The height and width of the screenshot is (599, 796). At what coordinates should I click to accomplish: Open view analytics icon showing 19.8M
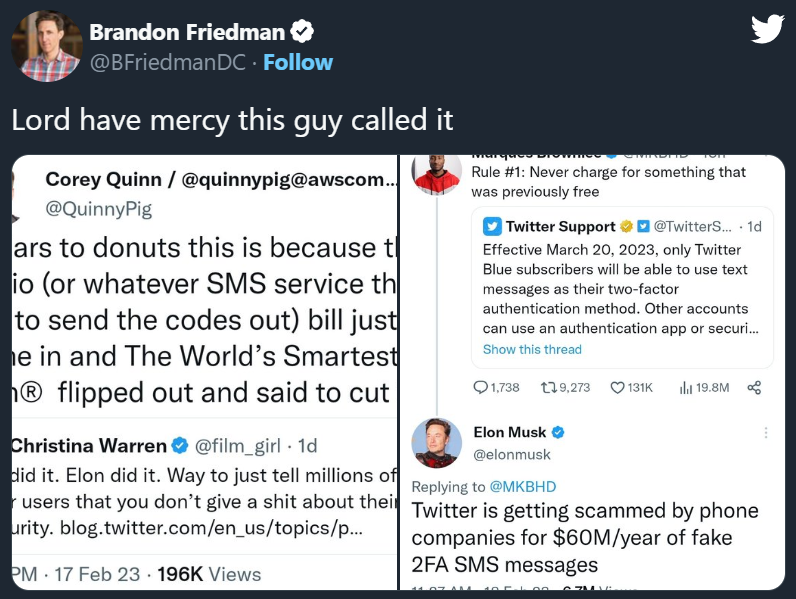point(686,387)
